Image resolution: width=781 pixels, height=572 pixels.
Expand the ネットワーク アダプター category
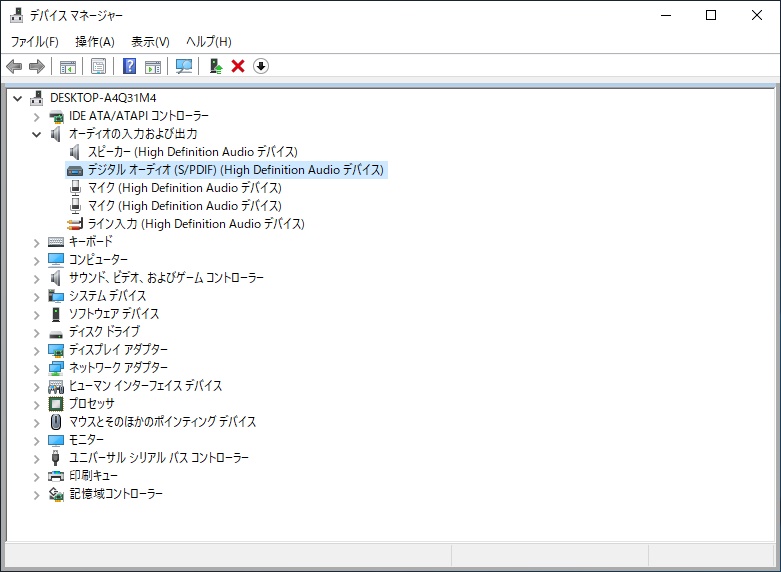click(36, 369)
